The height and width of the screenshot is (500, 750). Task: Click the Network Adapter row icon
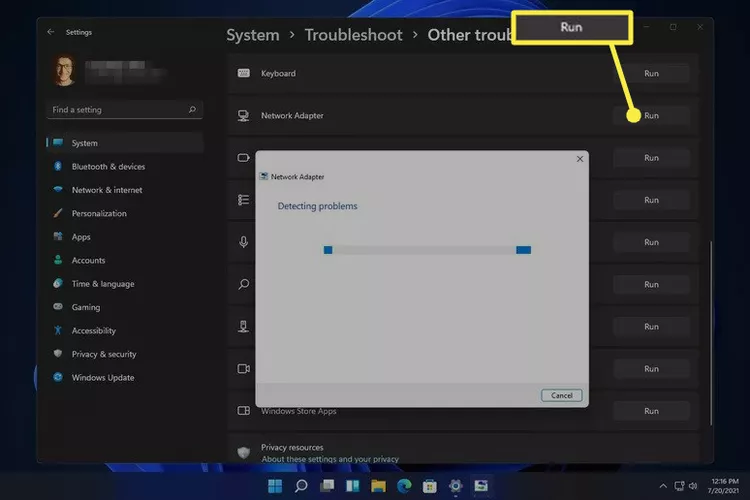[x=243, y=115]
